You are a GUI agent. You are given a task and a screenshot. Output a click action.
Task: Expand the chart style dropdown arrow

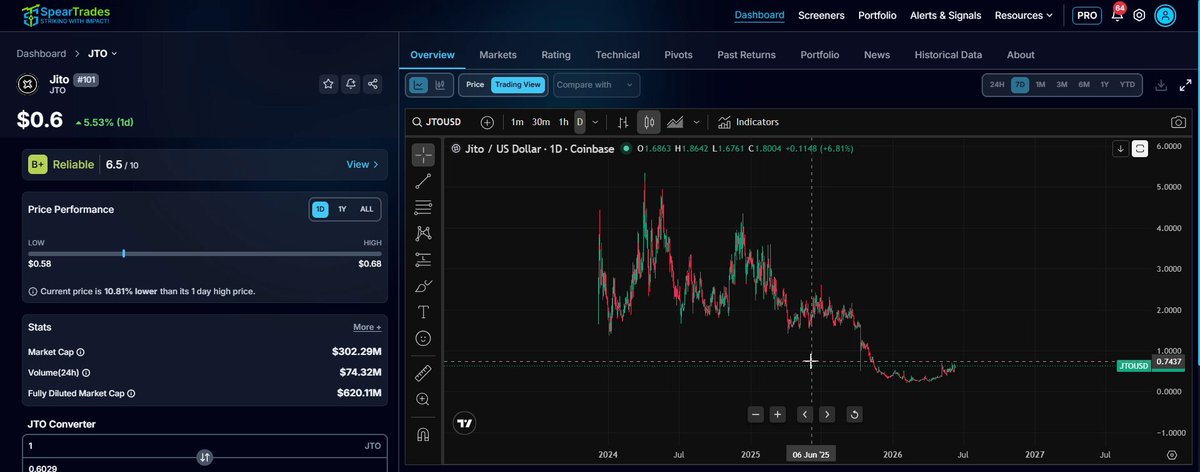click(696, 122)
